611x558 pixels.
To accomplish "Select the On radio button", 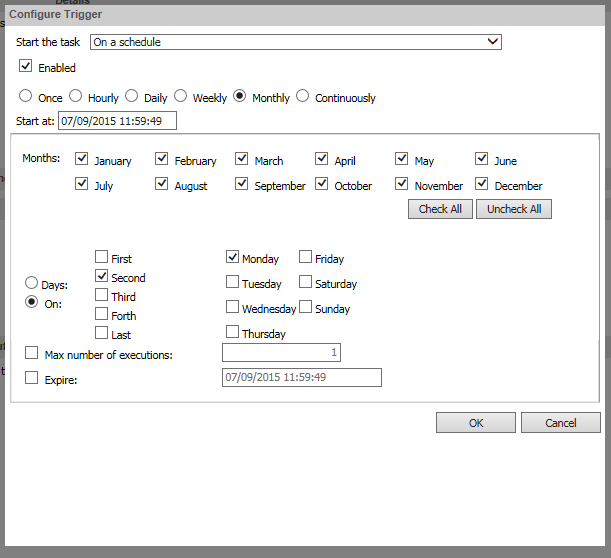I will point(32,302).
